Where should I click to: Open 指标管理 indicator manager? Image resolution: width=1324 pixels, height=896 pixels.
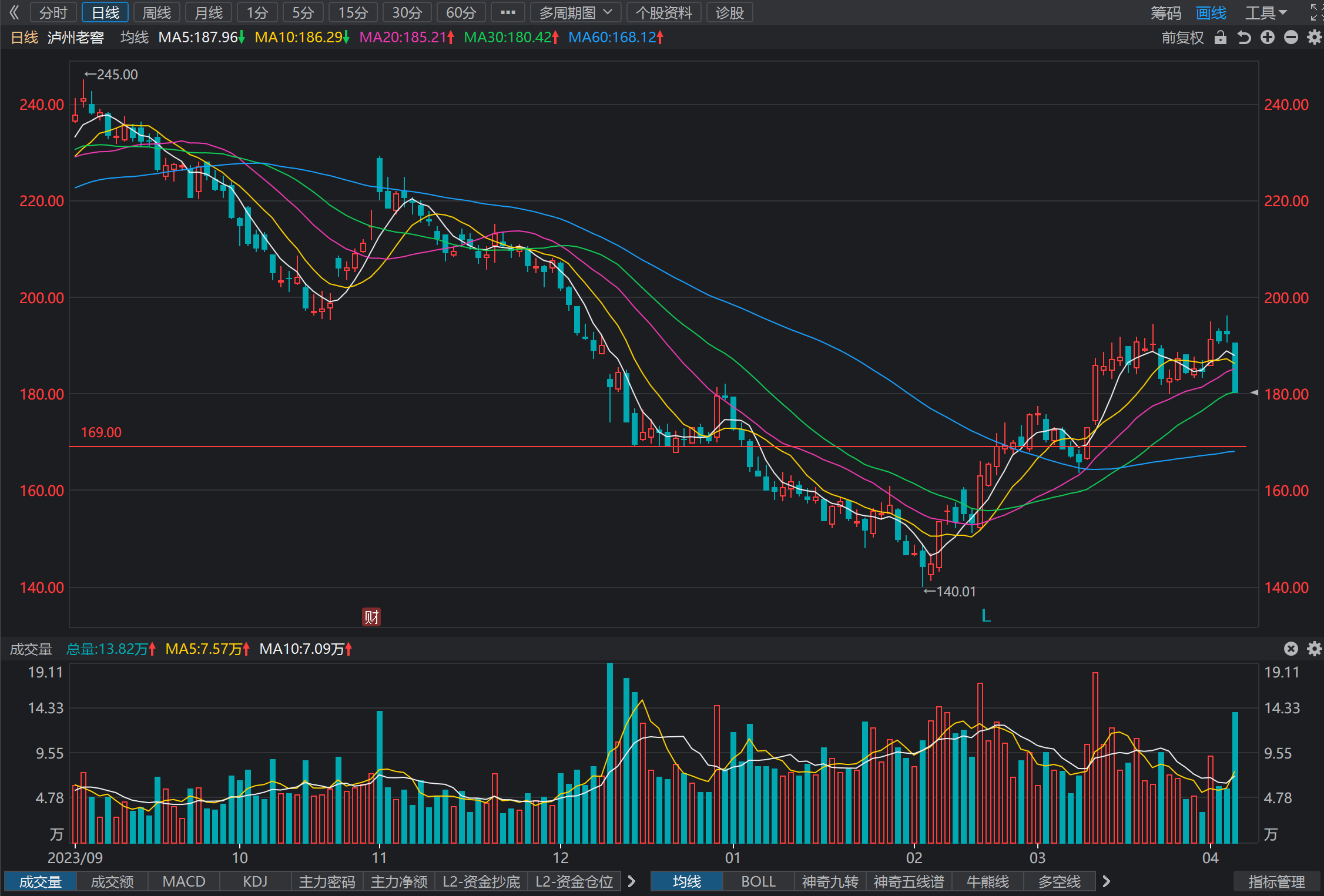tap(1277, 881)
